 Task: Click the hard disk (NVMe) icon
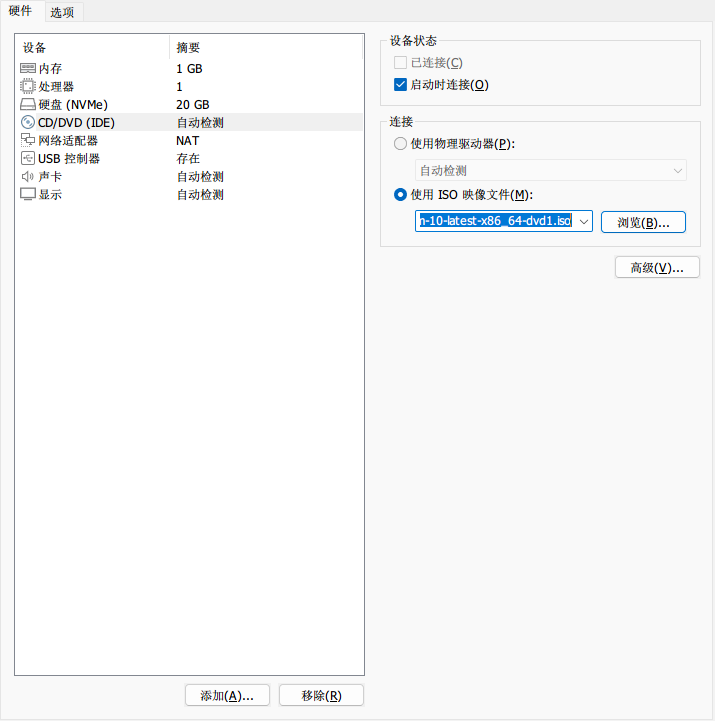pos(28,104)
